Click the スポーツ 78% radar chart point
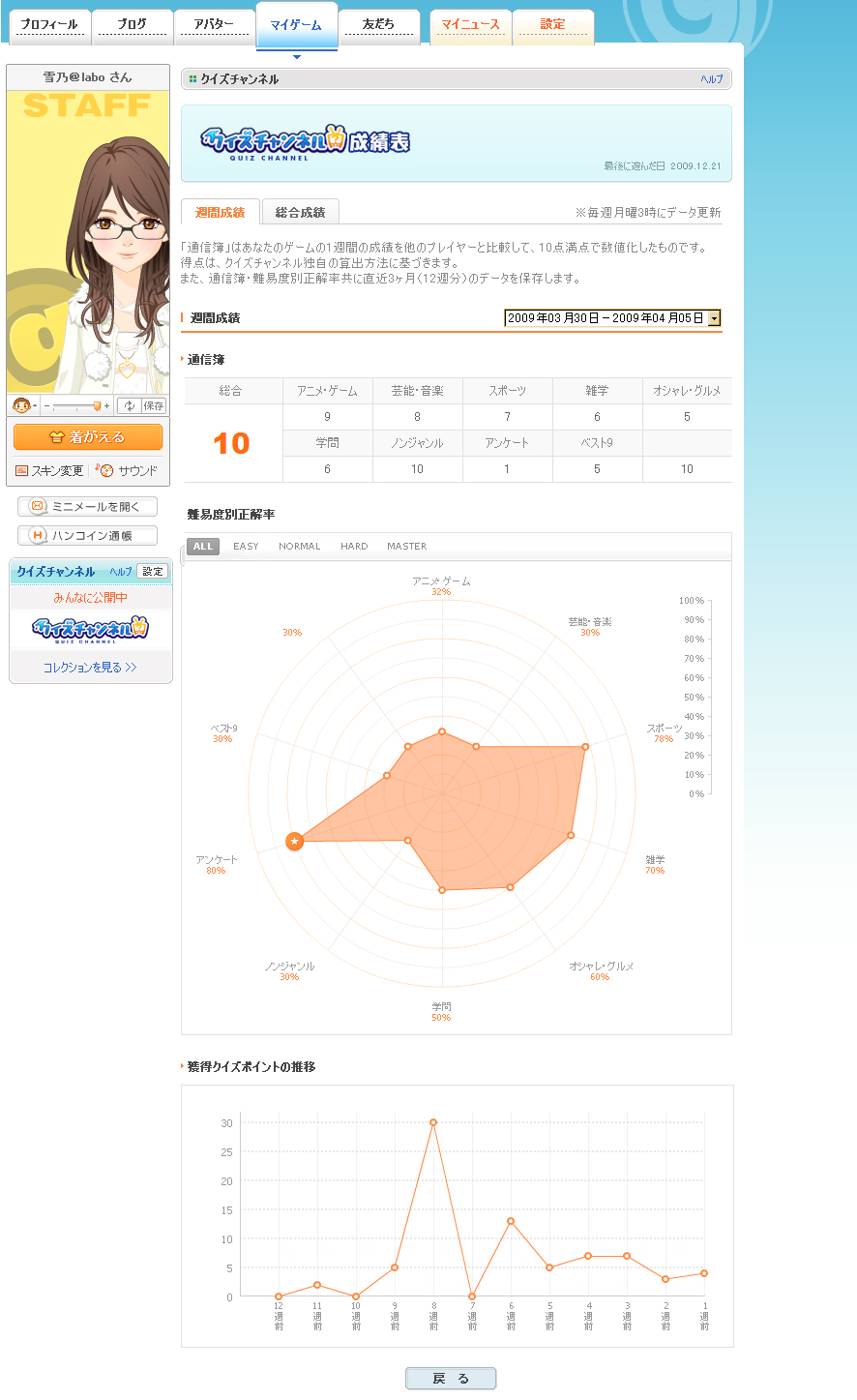This screenshot has width=857, height=1400. point(585,747)
